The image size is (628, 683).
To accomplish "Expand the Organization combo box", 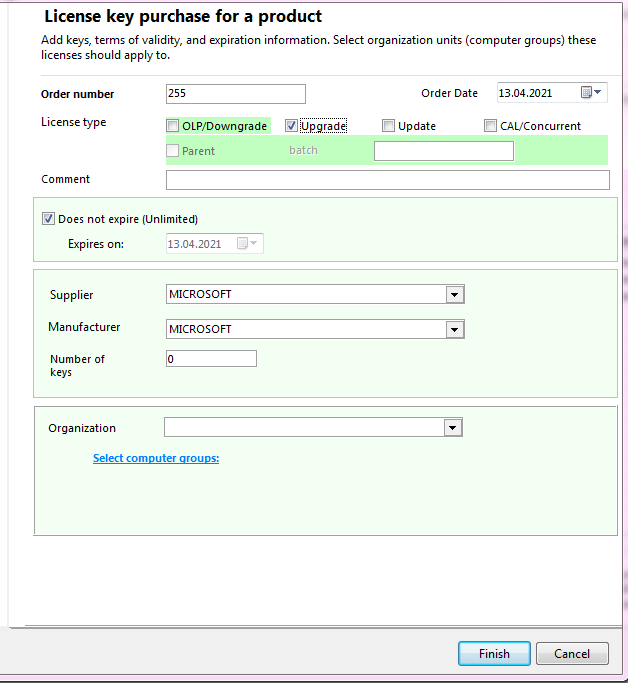I will [x=452, y=428].
